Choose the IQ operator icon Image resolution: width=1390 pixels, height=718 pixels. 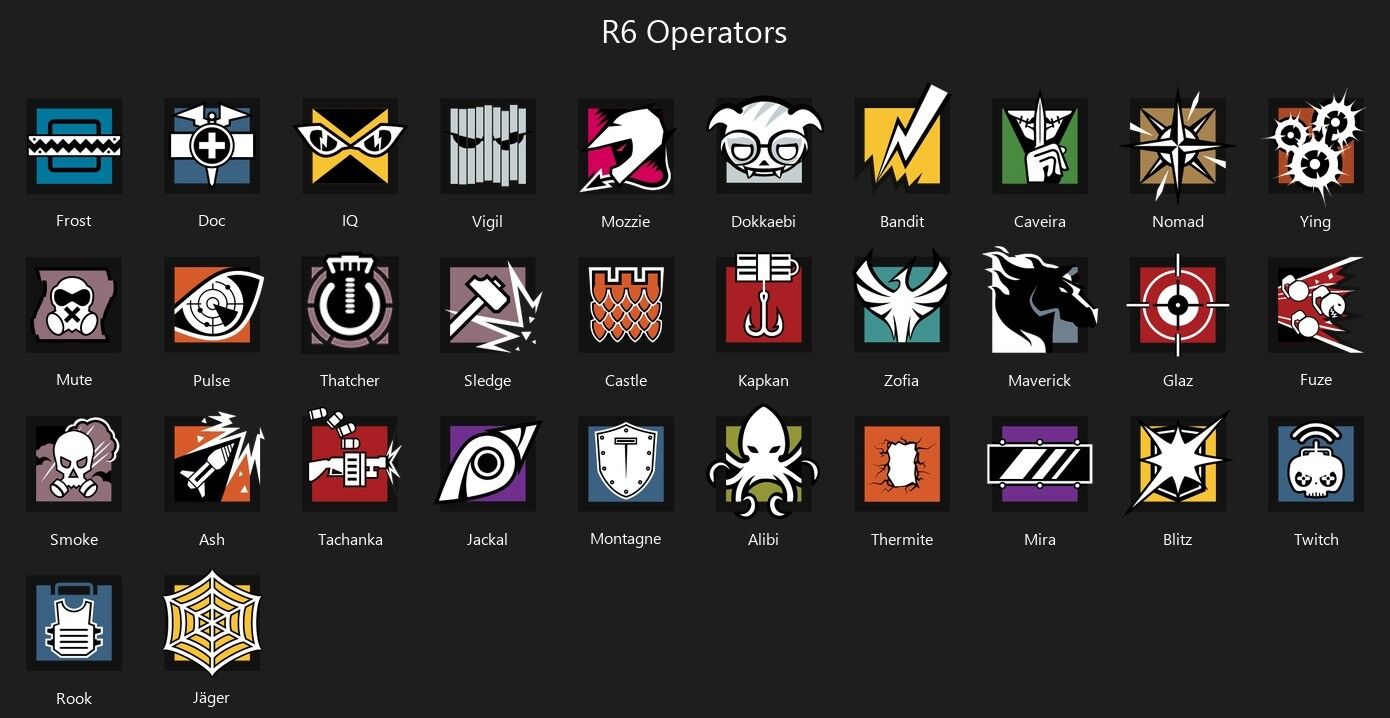tap(350, 146)
